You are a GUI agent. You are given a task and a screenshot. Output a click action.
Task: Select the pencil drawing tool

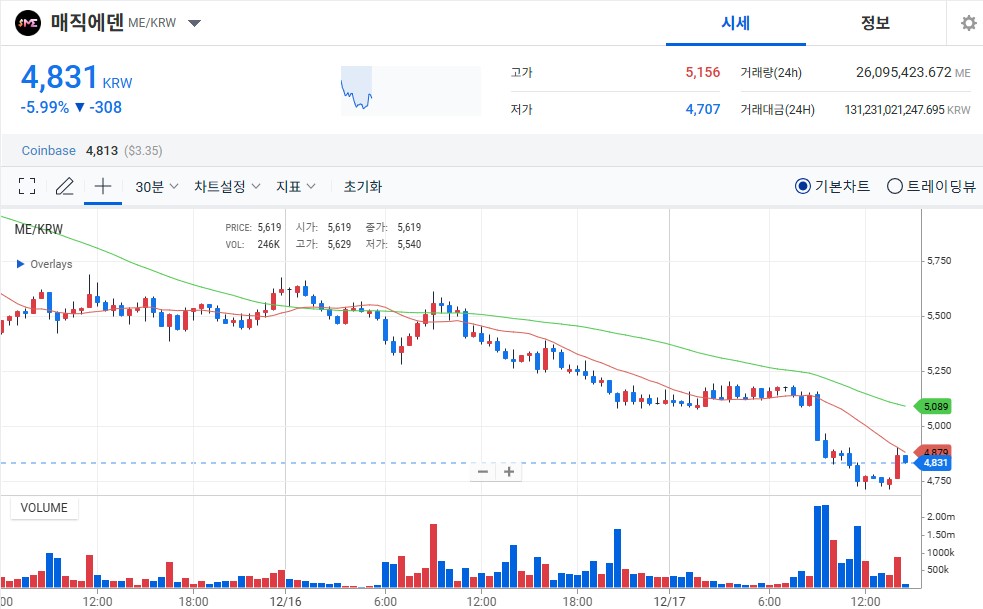coord(64,185)
